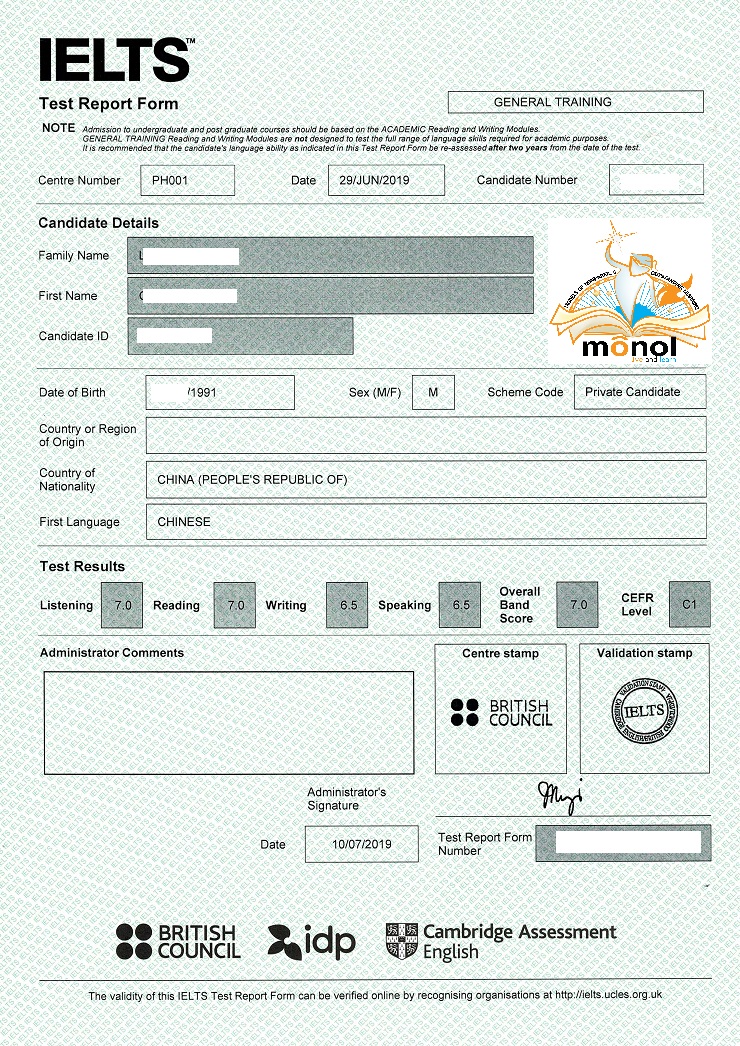The width and height of the screenshot is (740, 1046).
Task: Click the Candidate ID field
Action: (x=240, y=336)
